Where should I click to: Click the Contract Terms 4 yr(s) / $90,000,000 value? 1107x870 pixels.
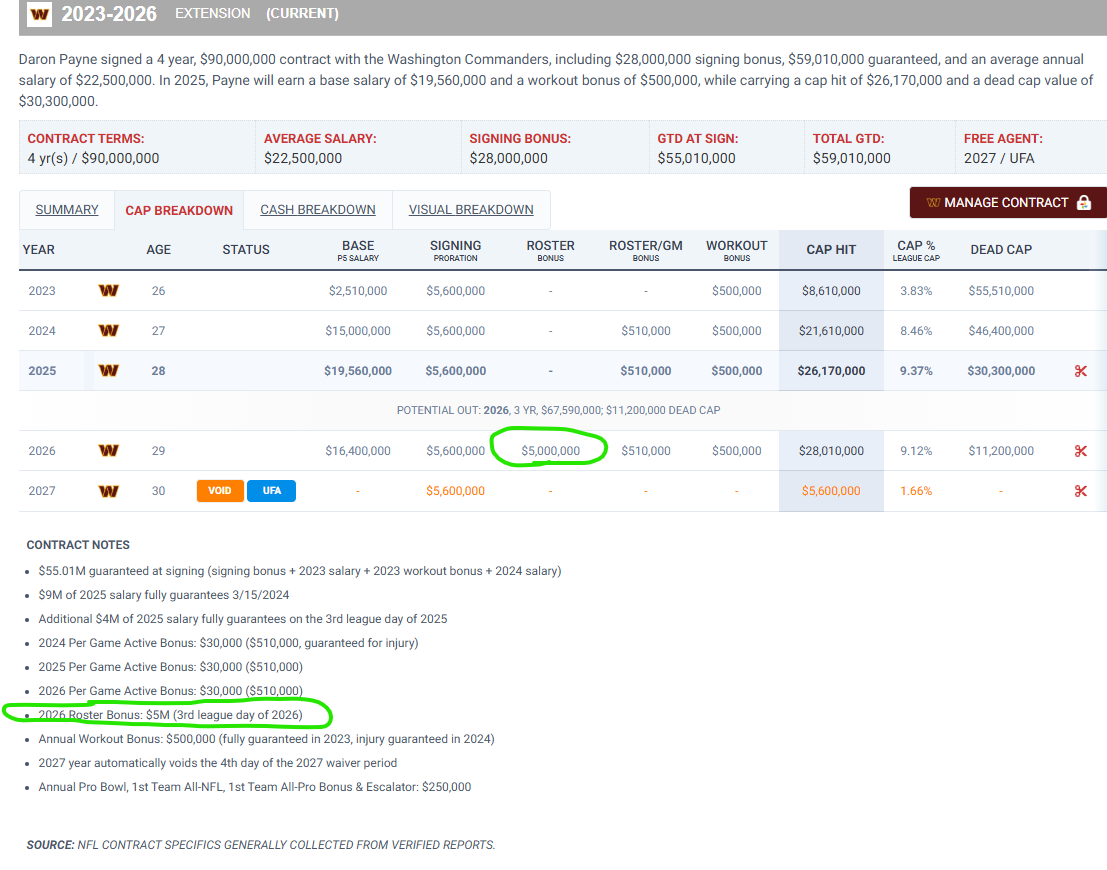coord(93,158)
